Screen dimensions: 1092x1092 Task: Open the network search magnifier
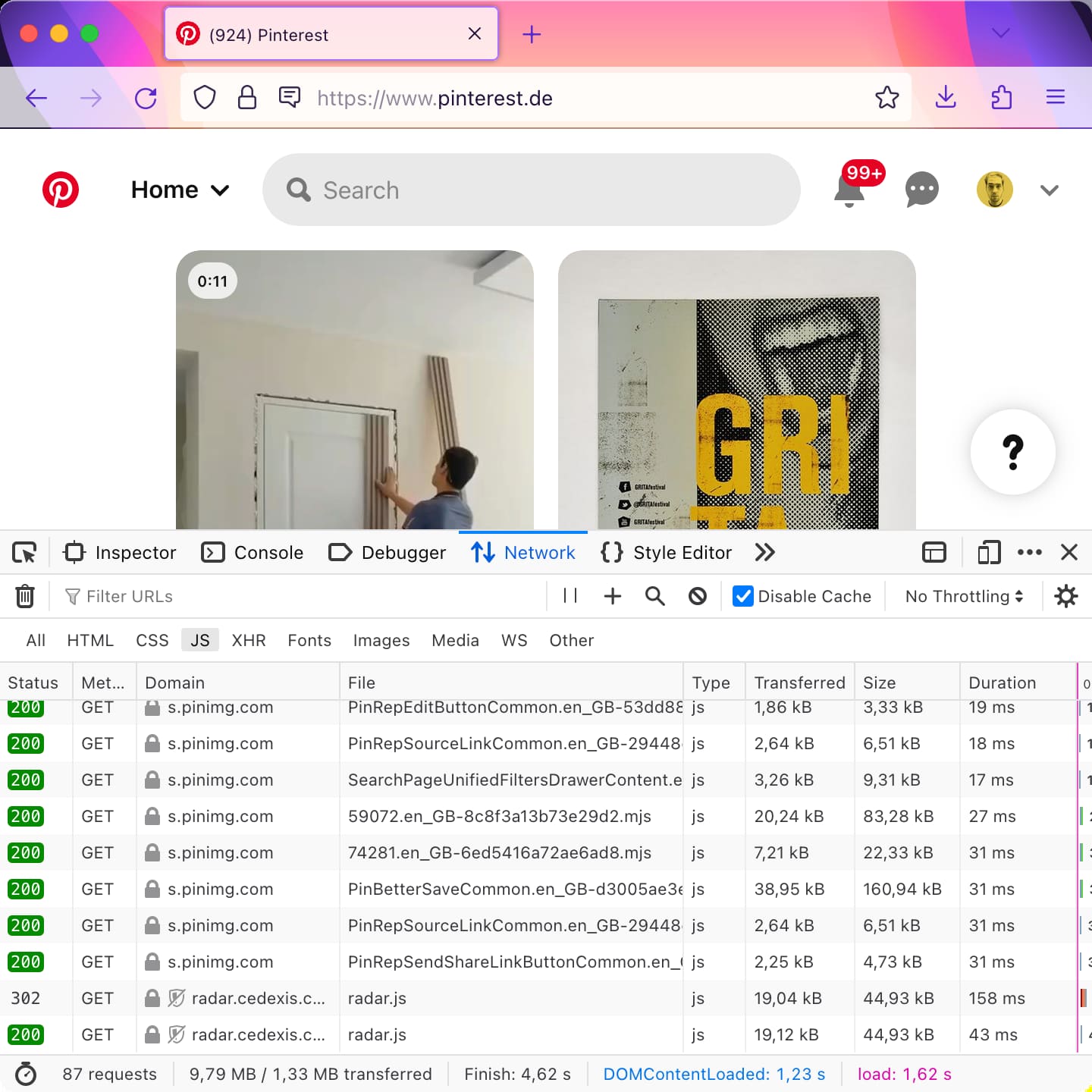point(655,596)
